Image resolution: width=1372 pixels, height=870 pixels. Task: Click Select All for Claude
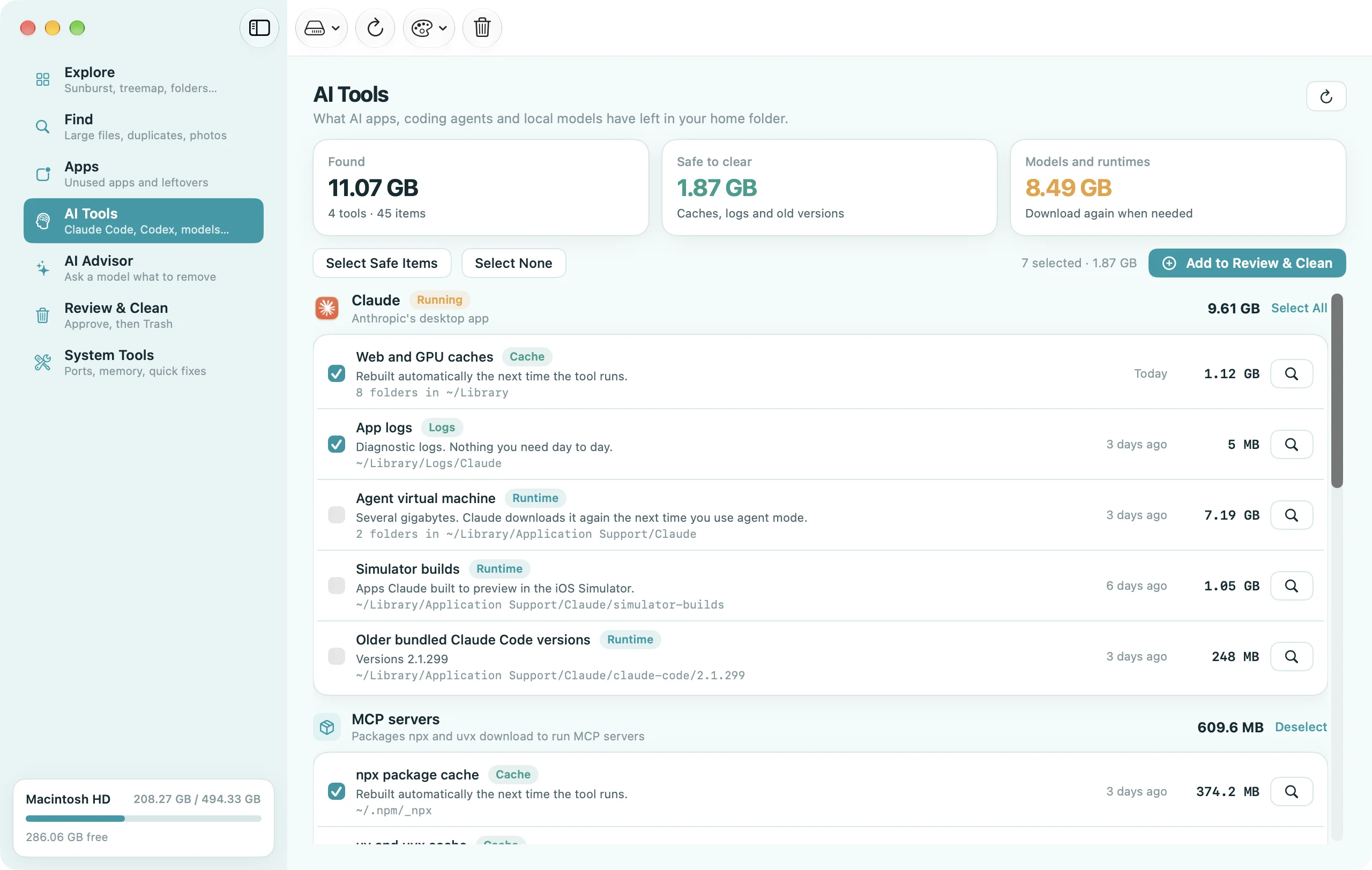(1299, 308)
